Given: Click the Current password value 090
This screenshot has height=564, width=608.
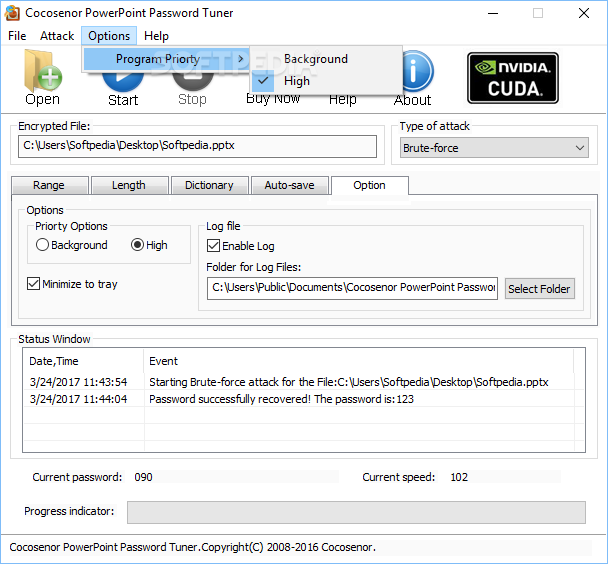Looking at the screenshot, I should 143,477.
